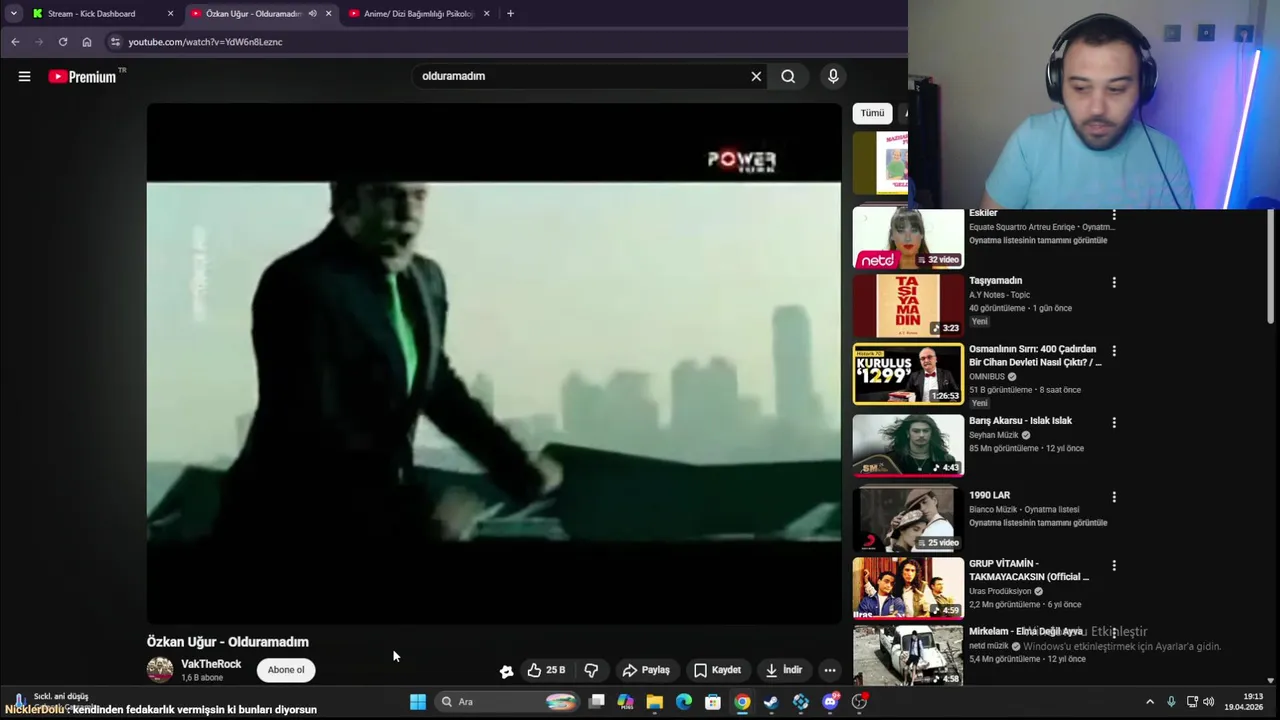The height and width of the screenshot is (720, 1280).
Task: Subscribe with the Abone ol button
Action: 286,670
